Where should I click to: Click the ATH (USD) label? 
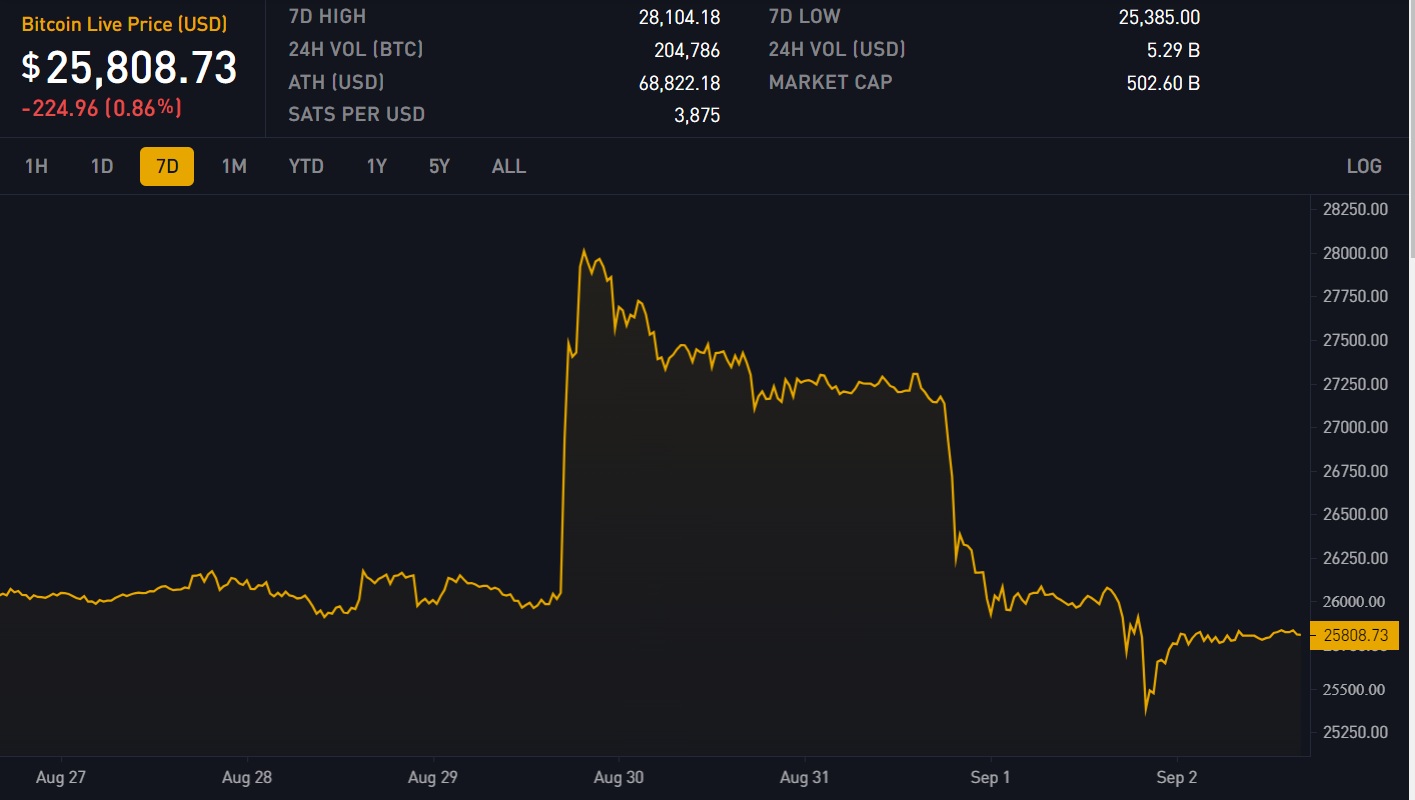tap(336, 82)
